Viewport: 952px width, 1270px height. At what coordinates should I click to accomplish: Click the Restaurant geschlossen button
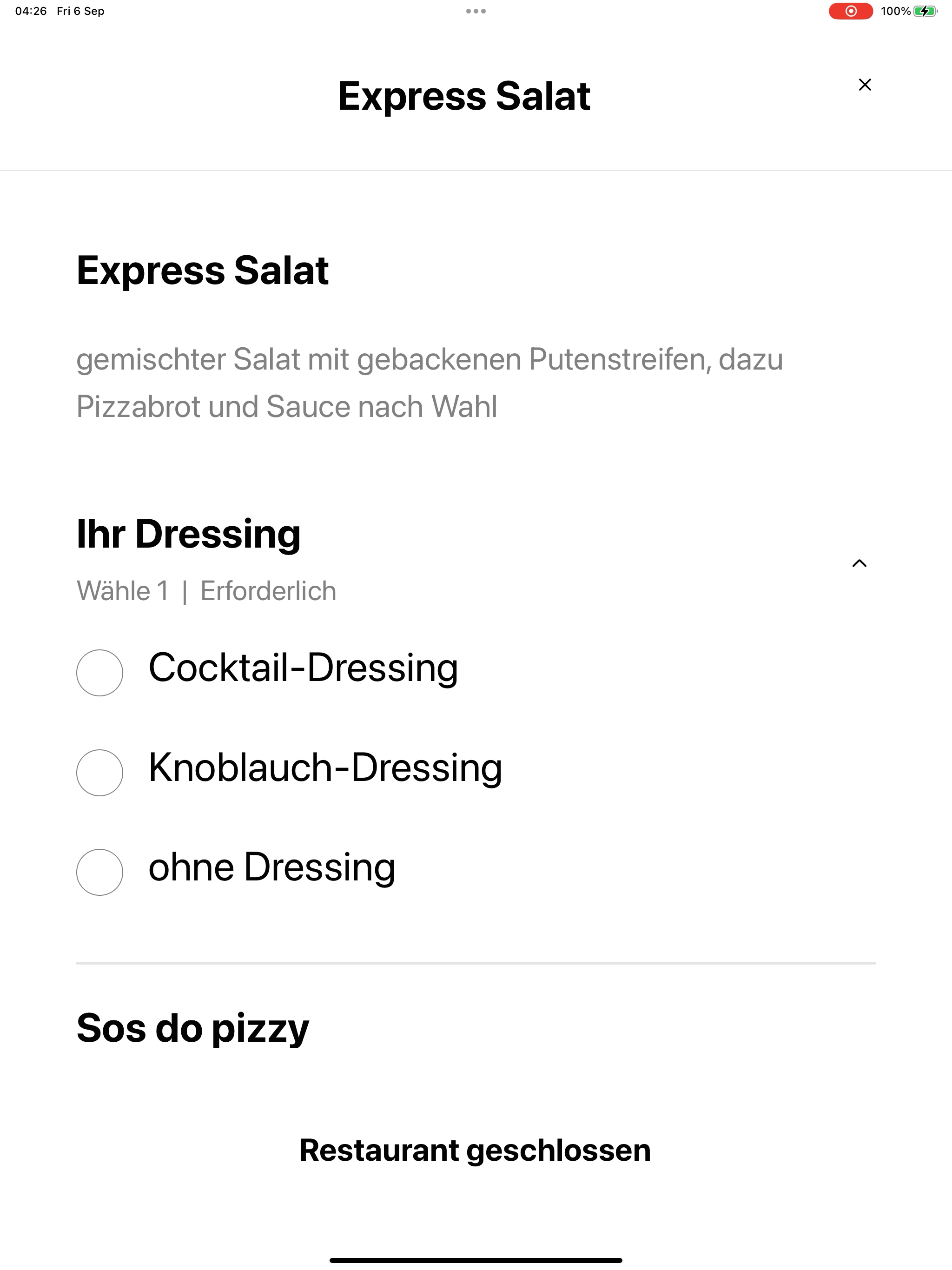click(476, 1150)
